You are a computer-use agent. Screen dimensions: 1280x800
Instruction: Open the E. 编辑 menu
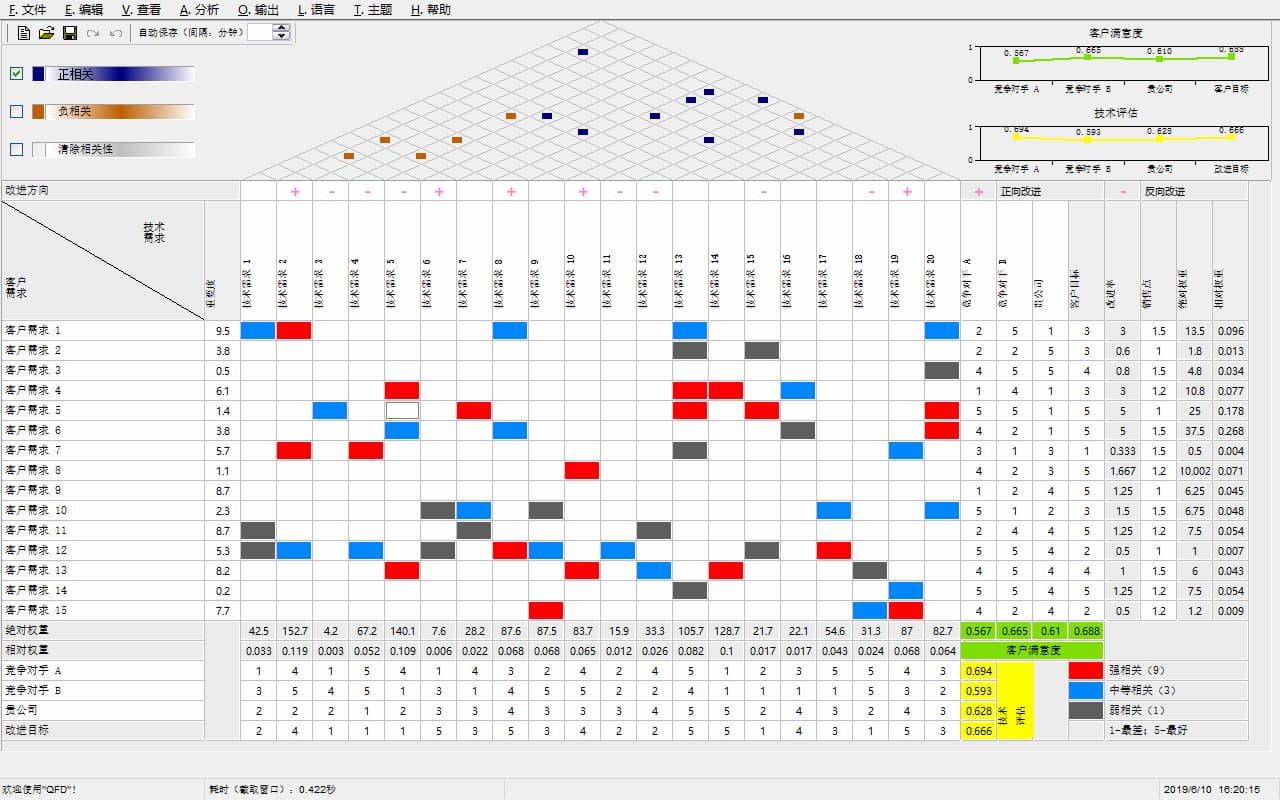tap(84, 10)
